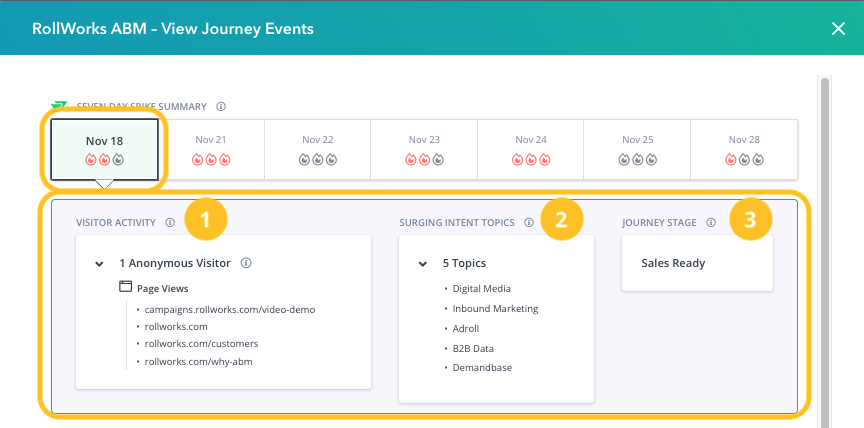Image resolution: width=864 pixels, height=428 pixels.
Task: Click the Nov 24 flame intensity icons
Action: pos(531,160)
